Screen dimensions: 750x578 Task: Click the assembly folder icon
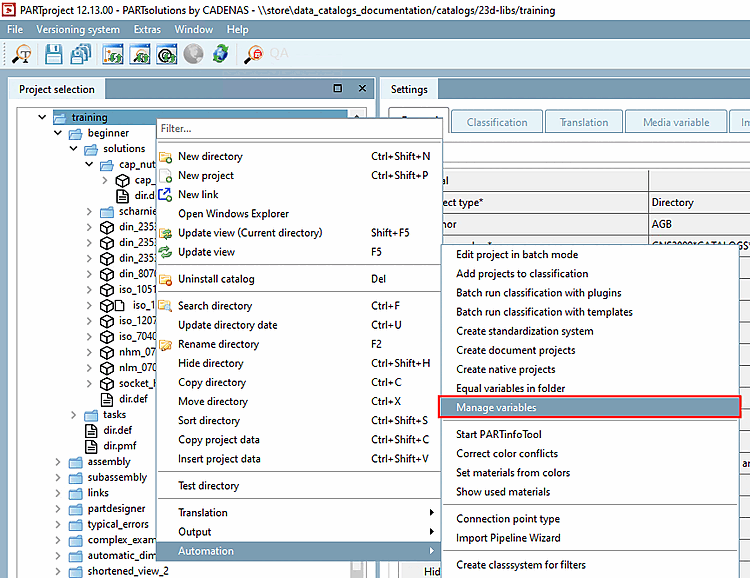[76, 462]
